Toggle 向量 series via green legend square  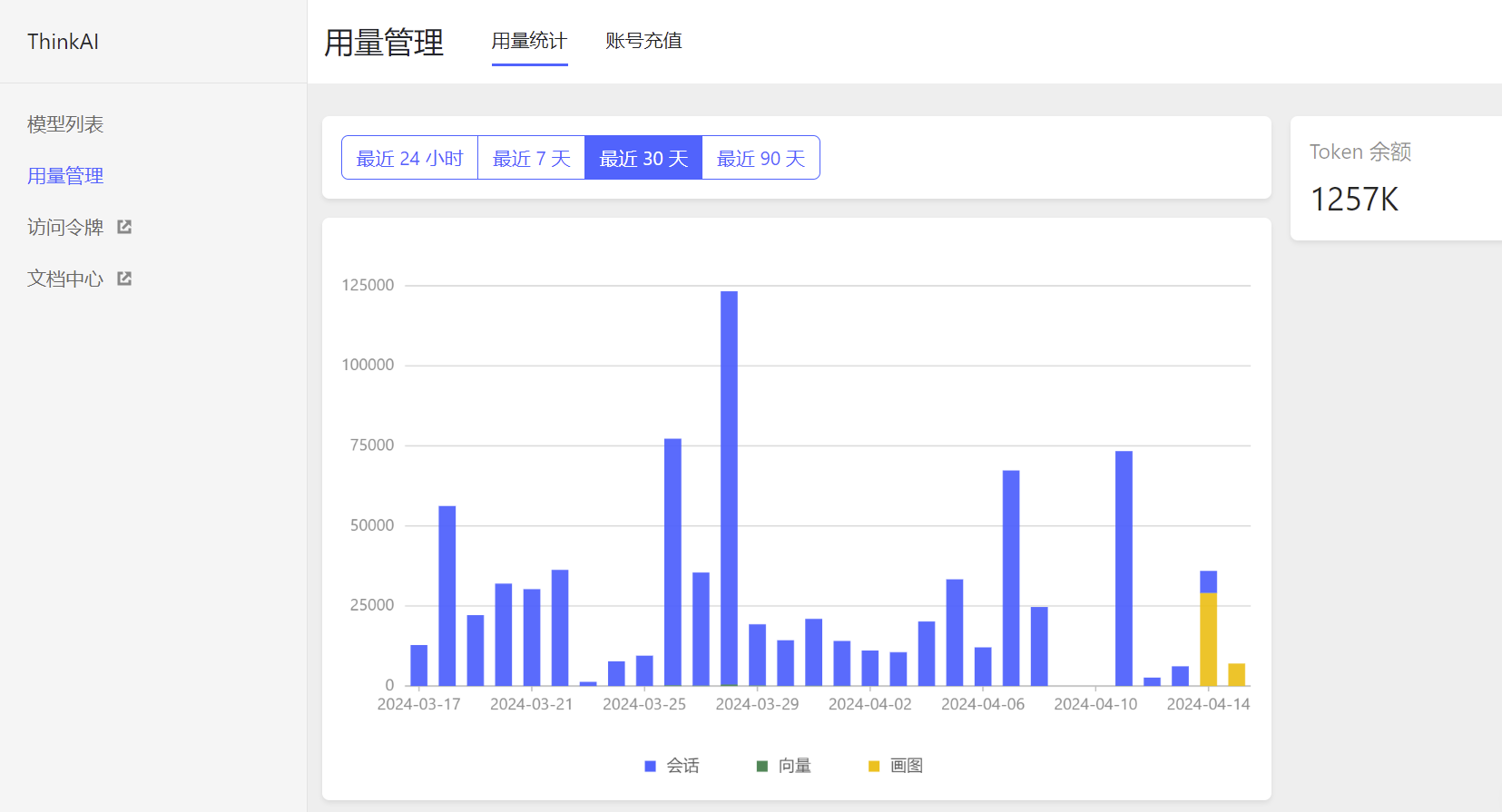coord(762,767)
